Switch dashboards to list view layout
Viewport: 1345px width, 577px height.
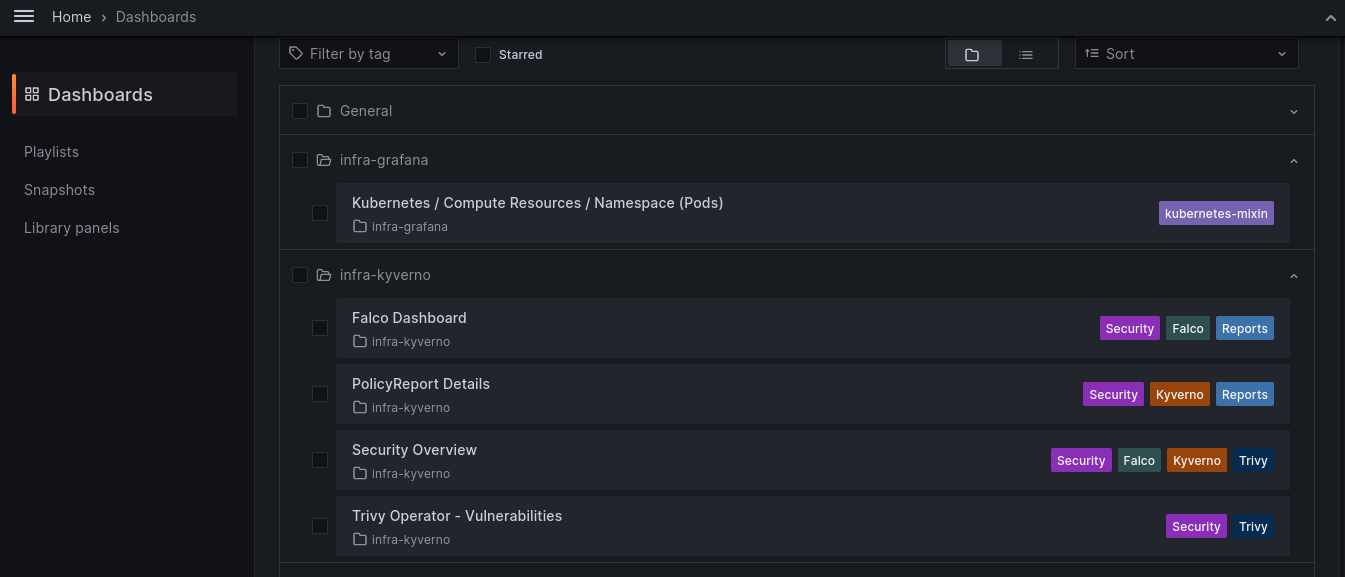coord(1025,54)
